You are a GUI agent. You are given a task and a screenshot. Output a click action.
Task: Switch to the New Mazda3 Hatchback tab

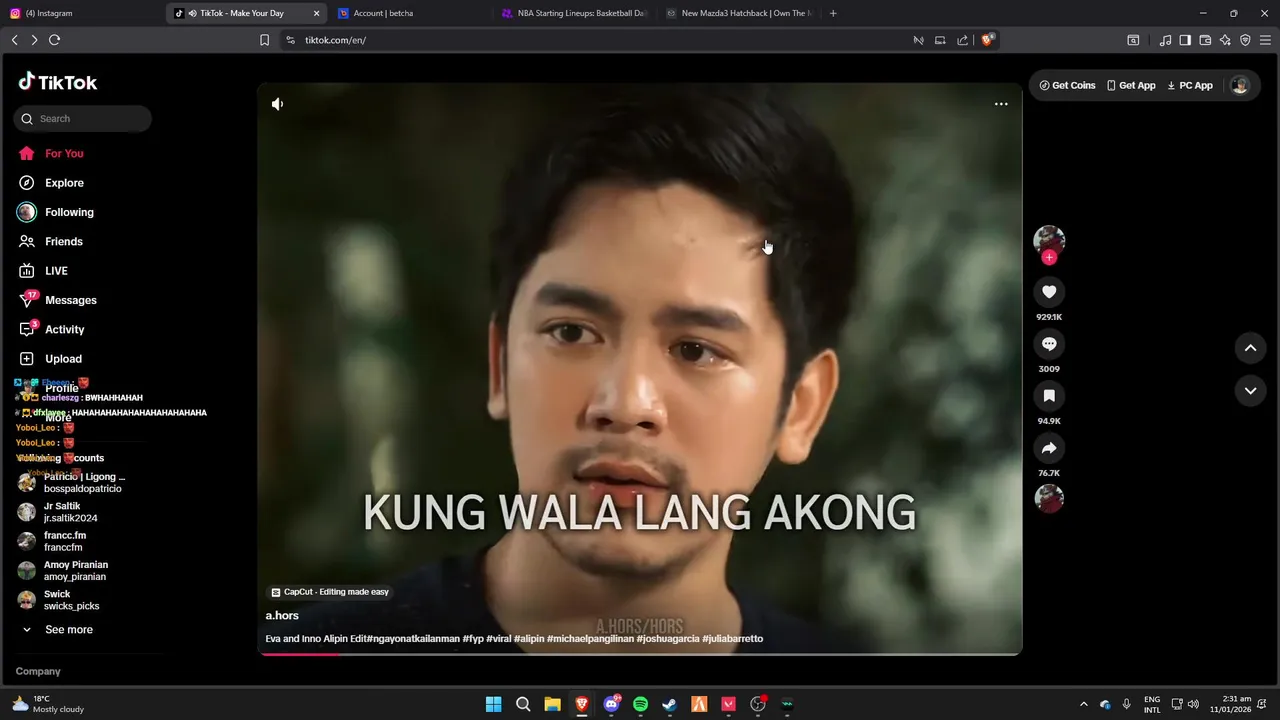(x=740, y=13)
